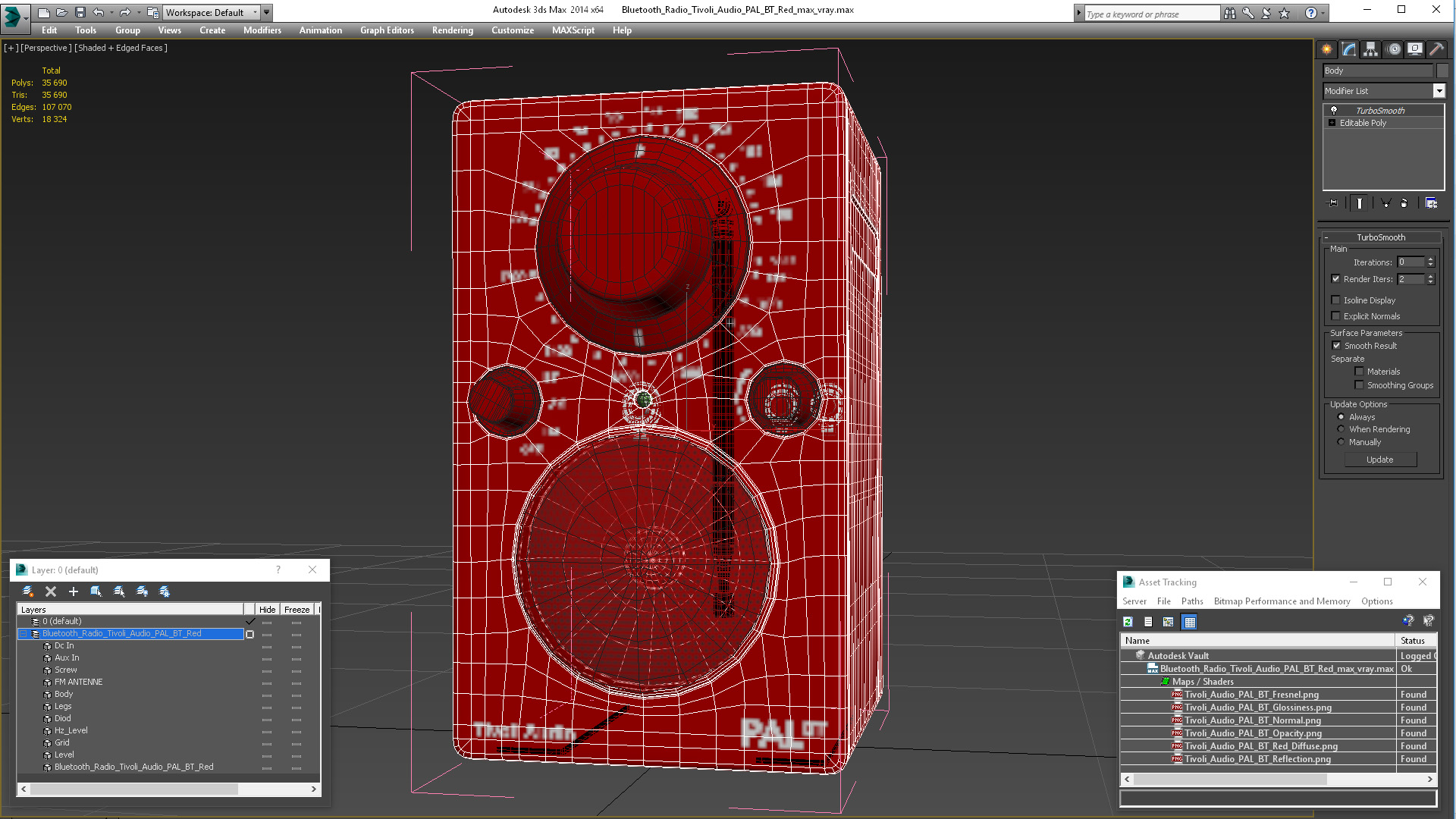Open the Create command panel tab
This screenshot has width=1456, height=819.
[x=1326, y=49]
